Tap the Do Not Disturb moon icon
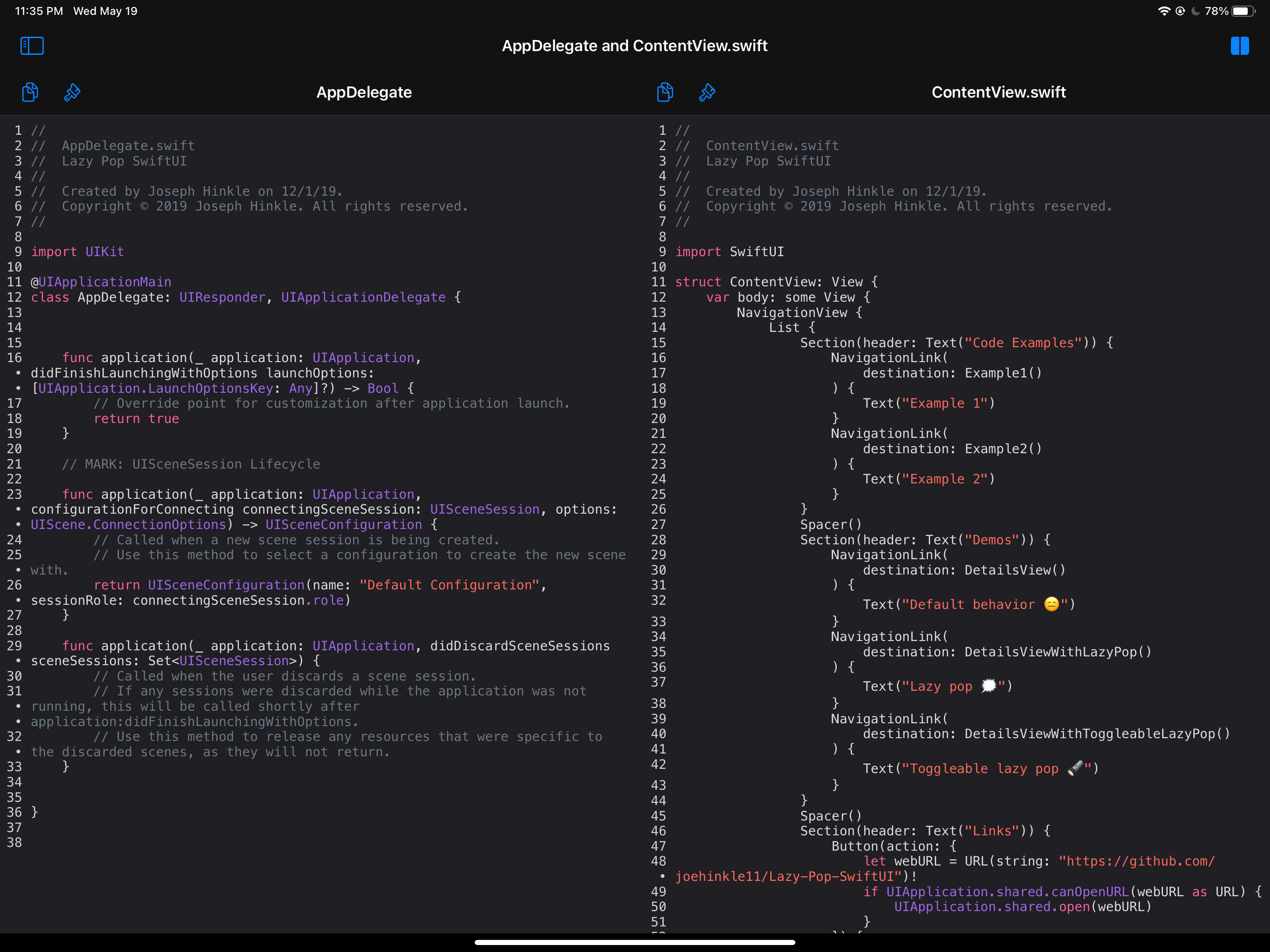Screen dimensions: 1270x952 pyautogui.click(x=1195, y=11)
